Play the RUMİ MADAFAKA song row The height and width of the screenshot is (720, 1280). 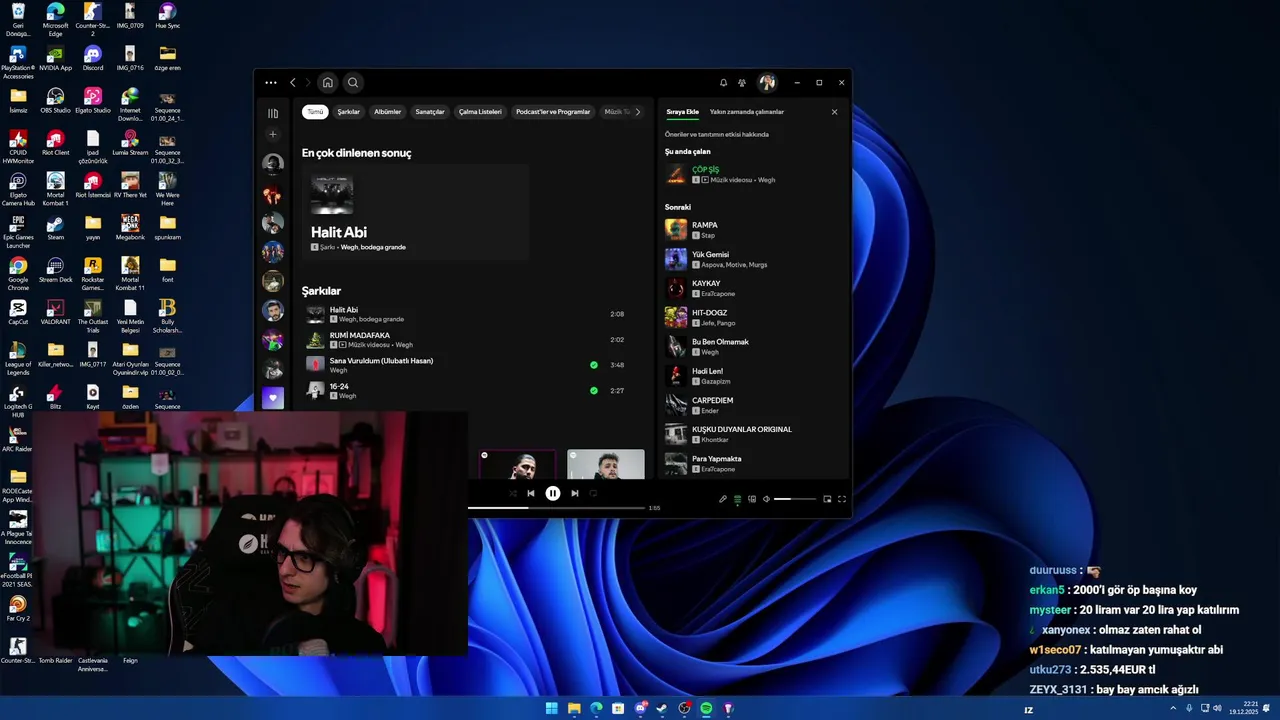click(465, 340)
